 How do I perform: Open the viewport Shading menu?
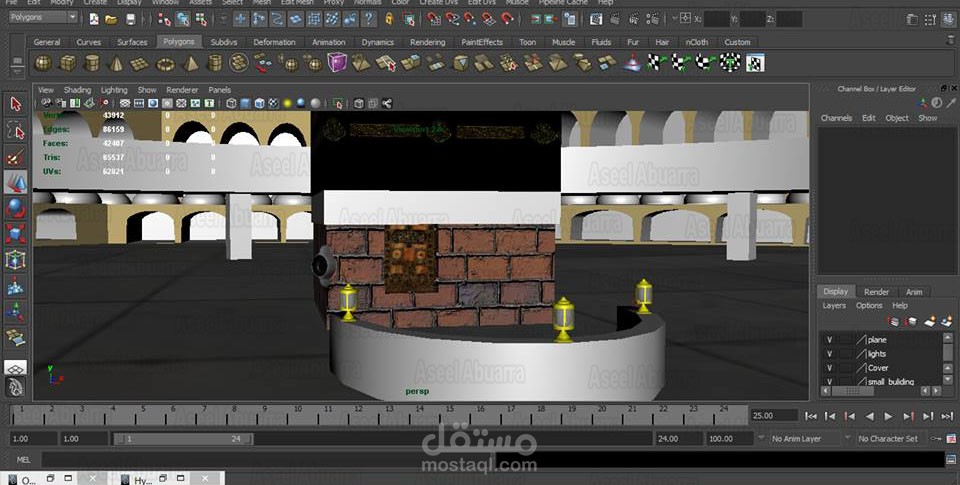tap(77, 90)
